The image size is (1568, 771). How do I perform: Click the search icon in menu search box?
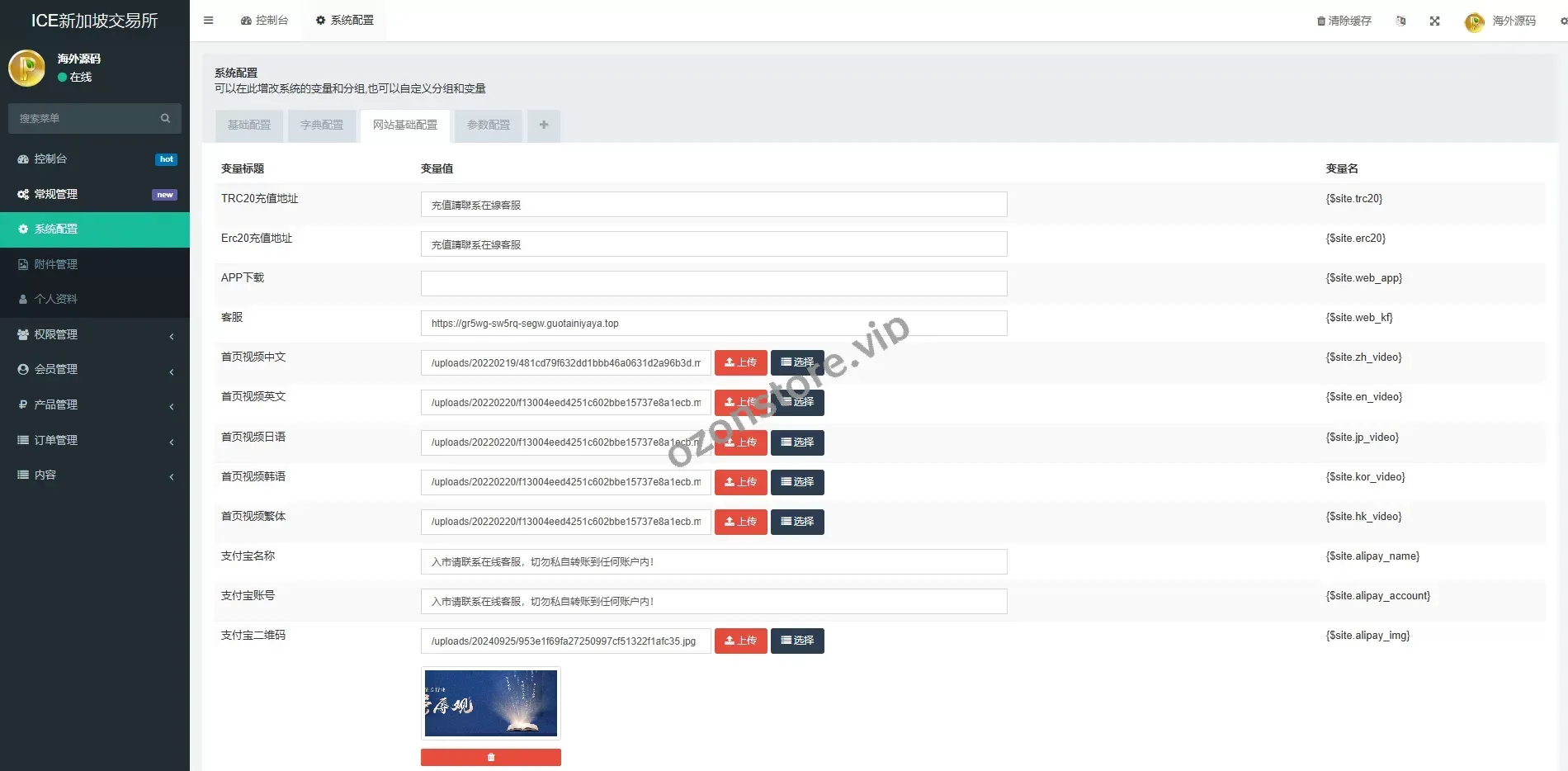pyautogui.click(x=165, y=119)
